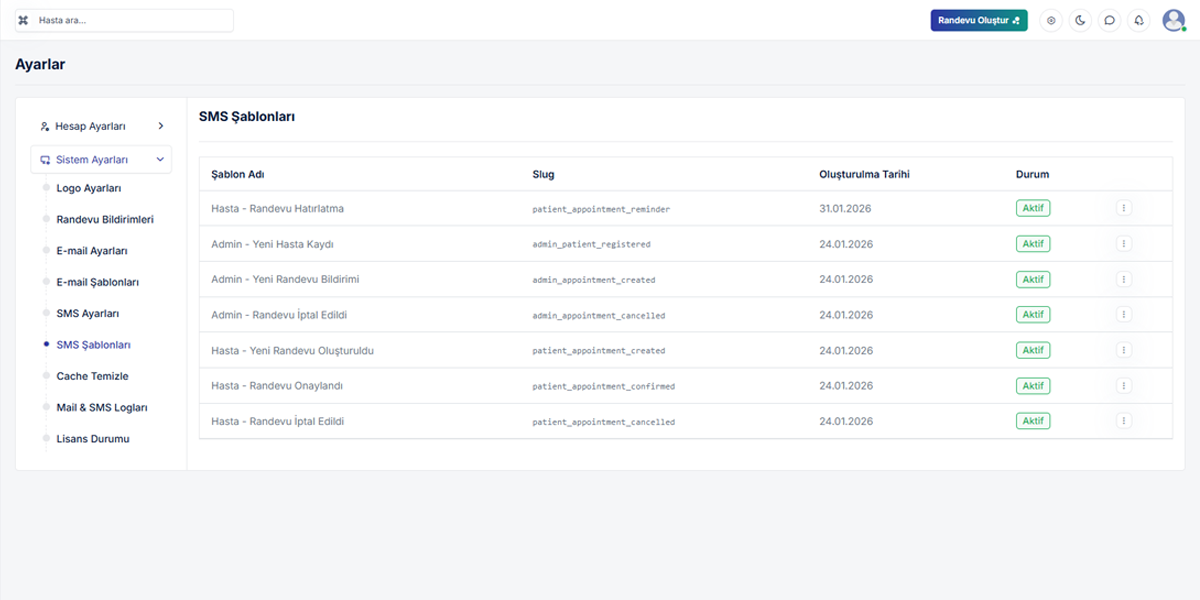Open actions menu for Hasta - Randevu Hatırlatma row

1124,208
